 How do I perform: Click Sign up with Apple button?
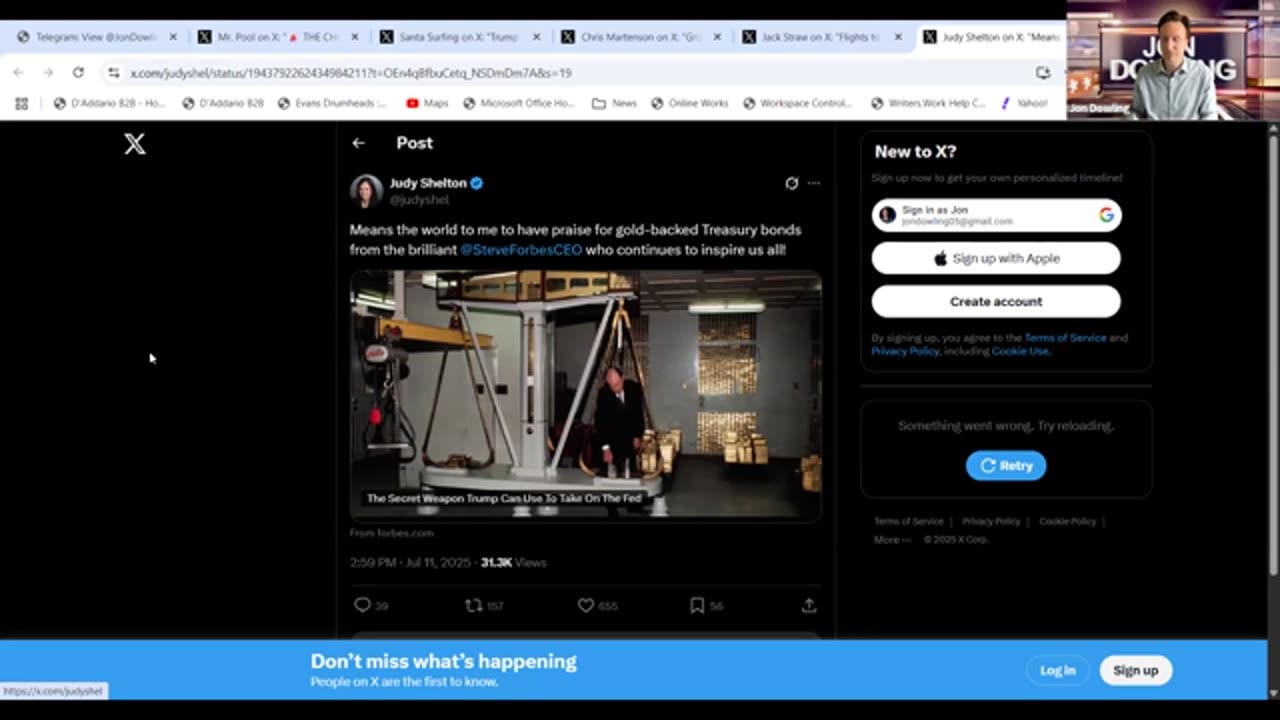coord(996,258)
